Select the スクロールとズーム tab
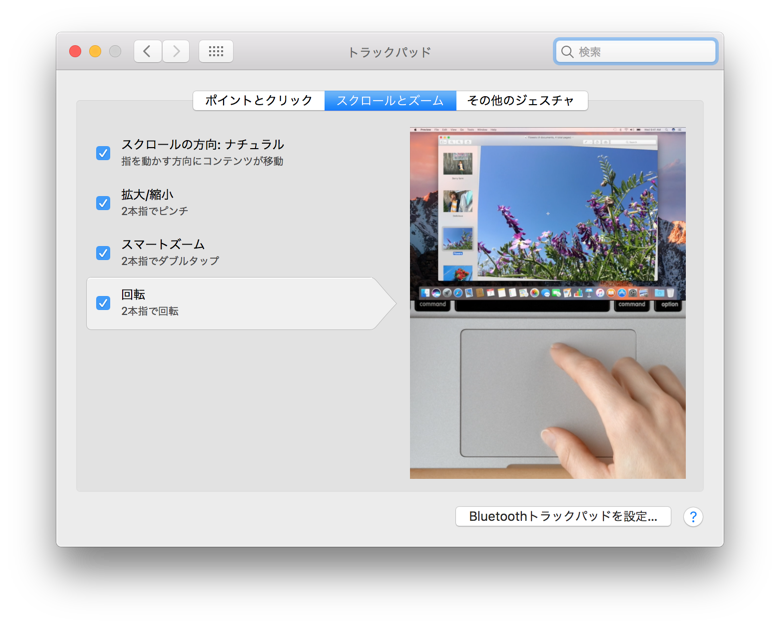The height and width of the screenshot is (627, 780). [x=390, y=101]
